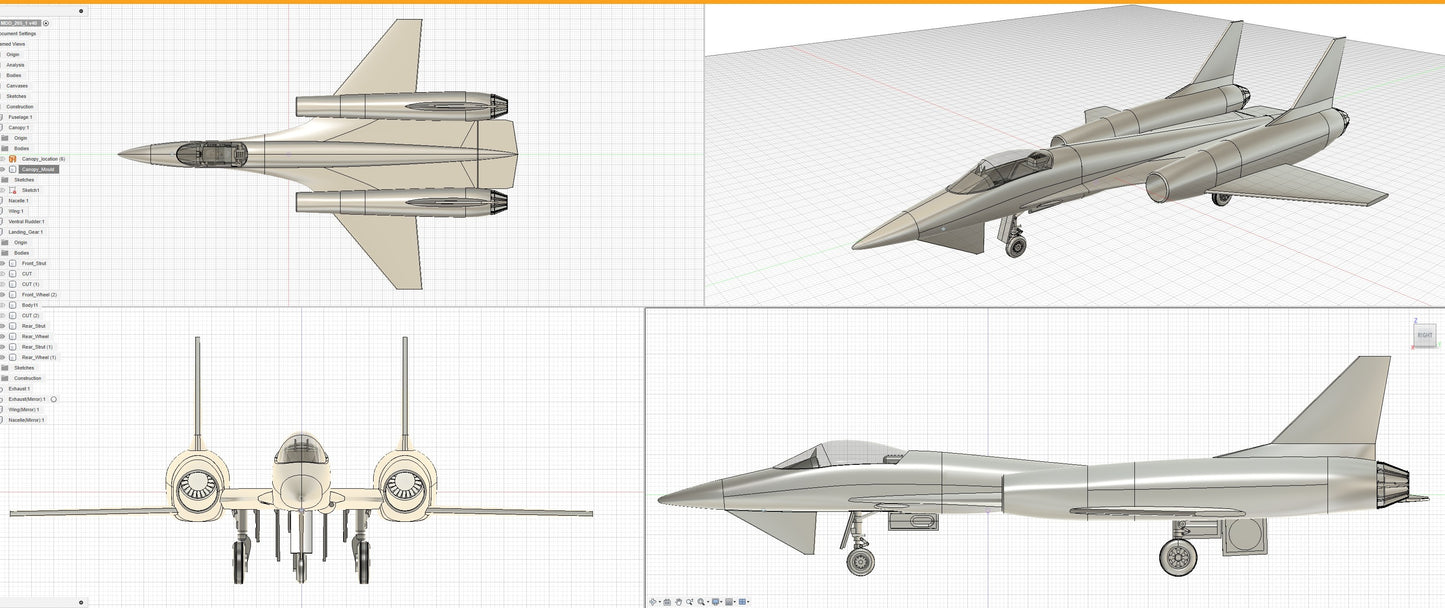This screenshot has height=608, width=1445.
Task: Open the Viewports layout icon
Action: 742,602
